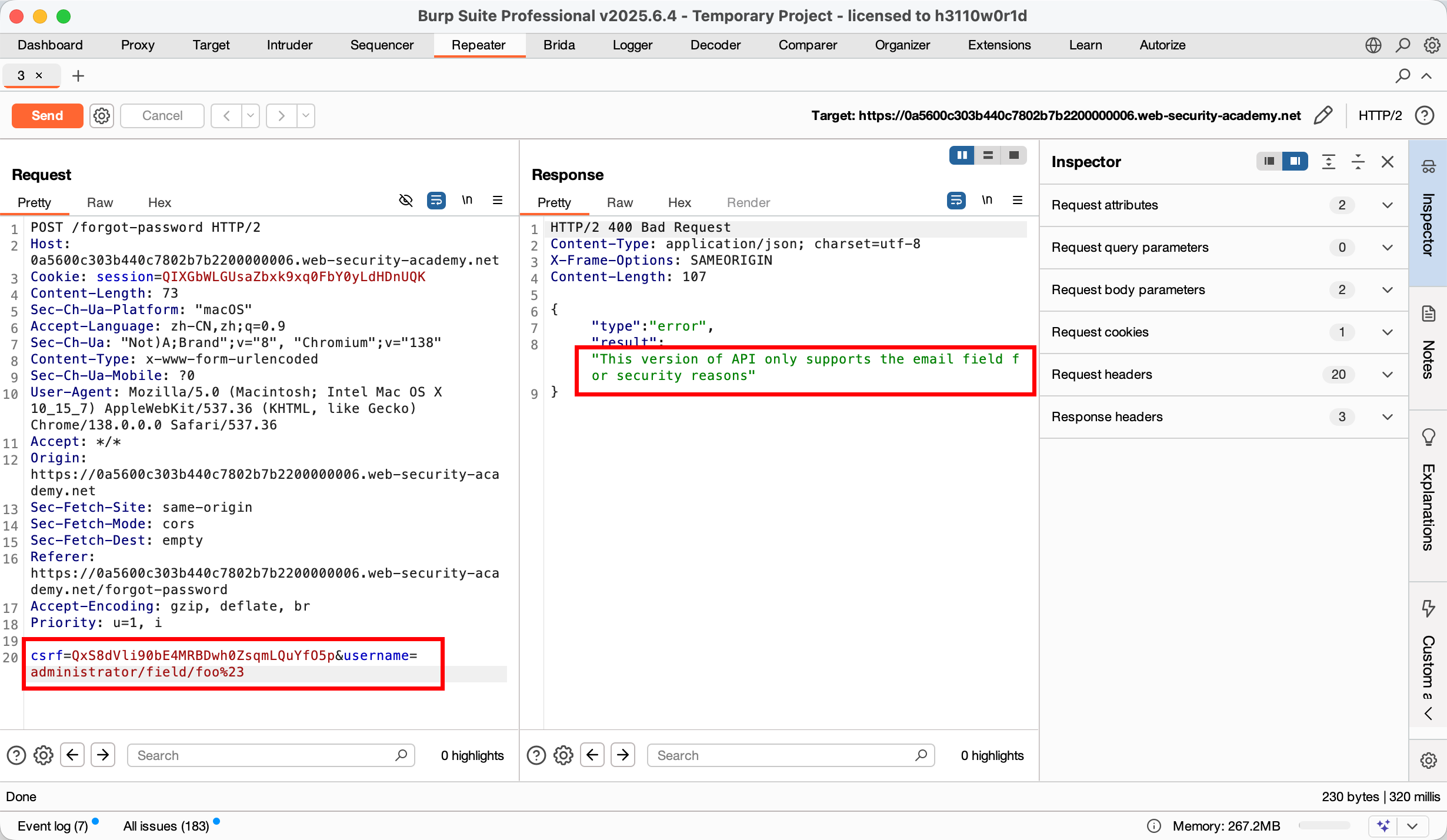Screen dimensions: 1447x840
Task: Click the response Search input field
Action: coord(782,755)
